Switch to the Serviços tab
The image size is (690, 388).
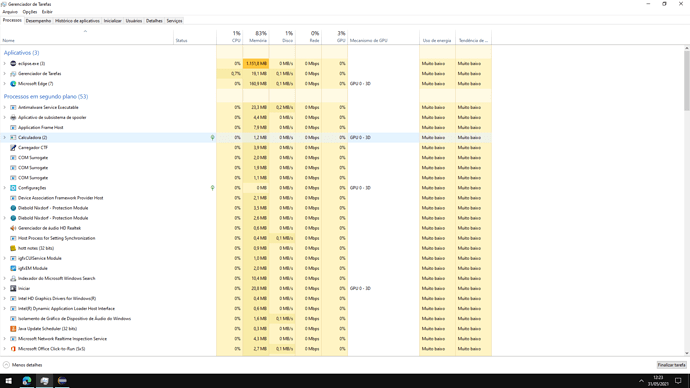tap(174, 21)
